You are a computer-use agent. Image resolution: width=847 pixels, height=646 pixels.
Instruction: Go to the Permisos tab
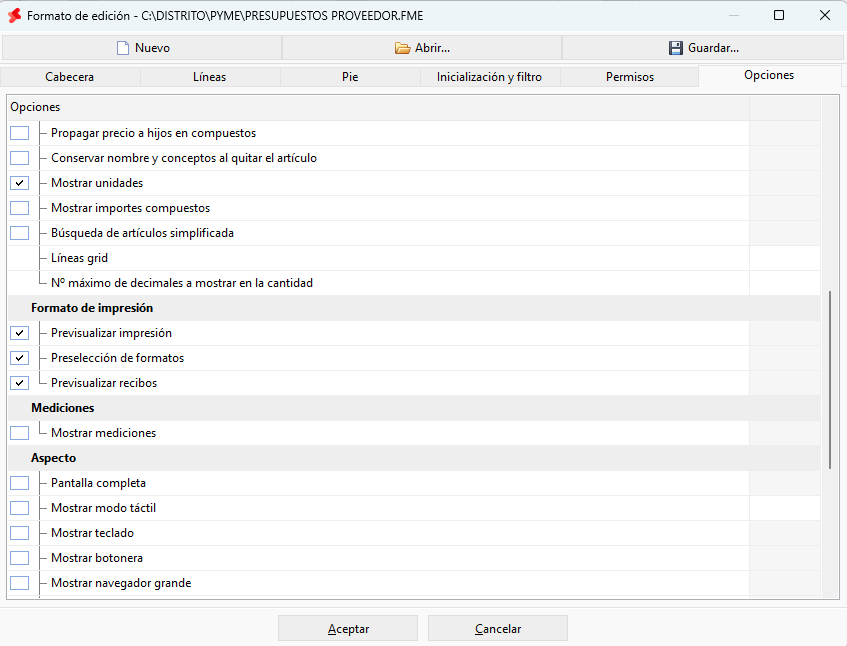pos(629,77)
